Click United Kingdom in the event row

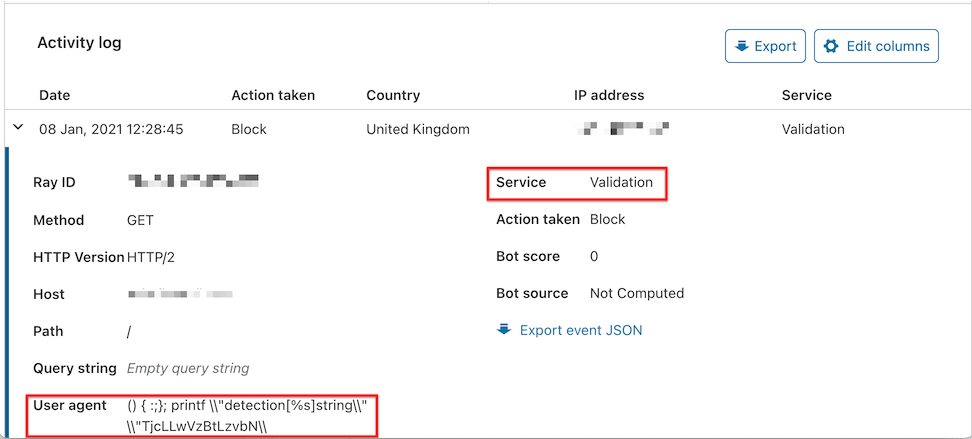click(x=417, y=129)
